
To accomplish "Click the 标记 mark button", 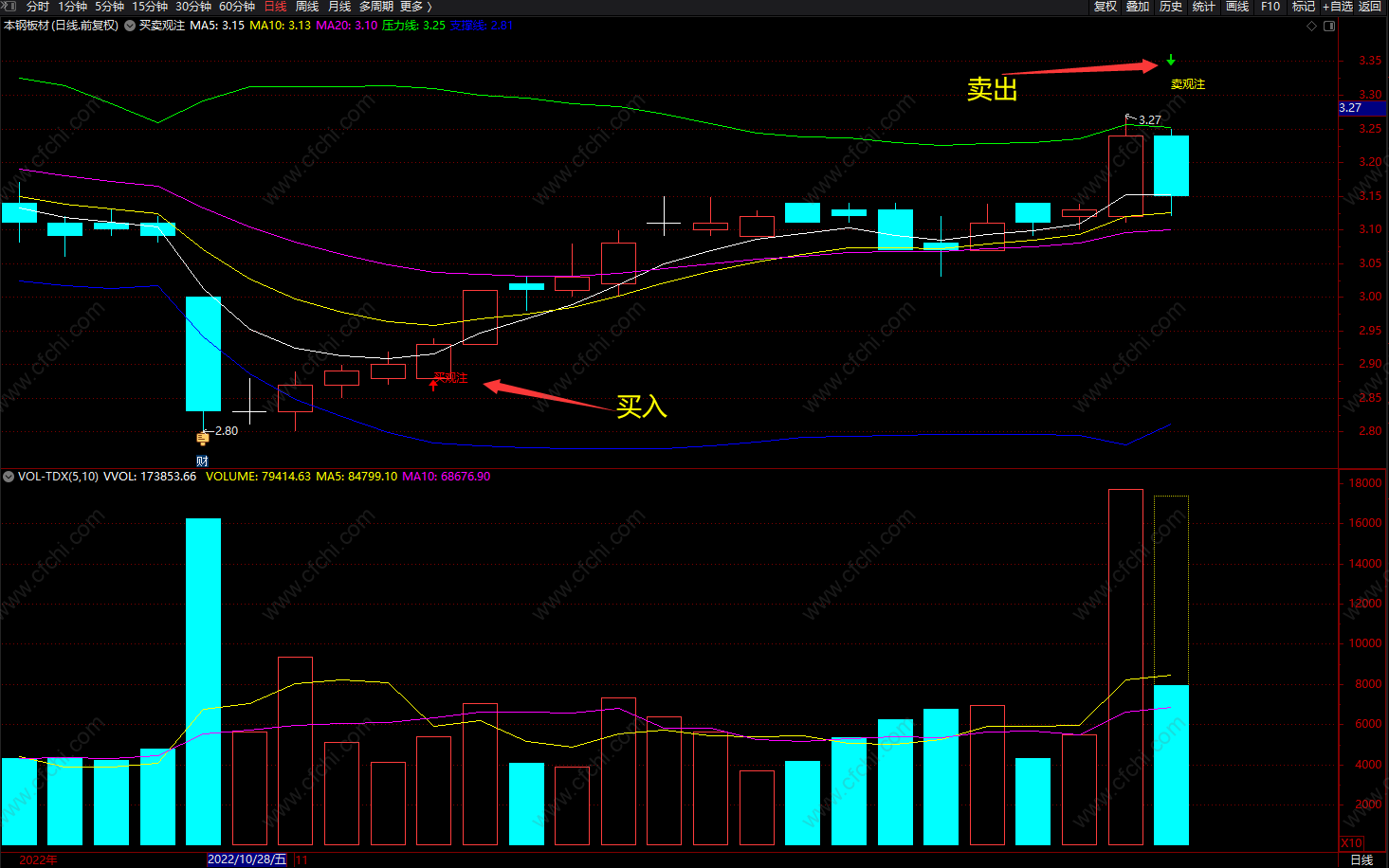I will [x=1304, y=7].
